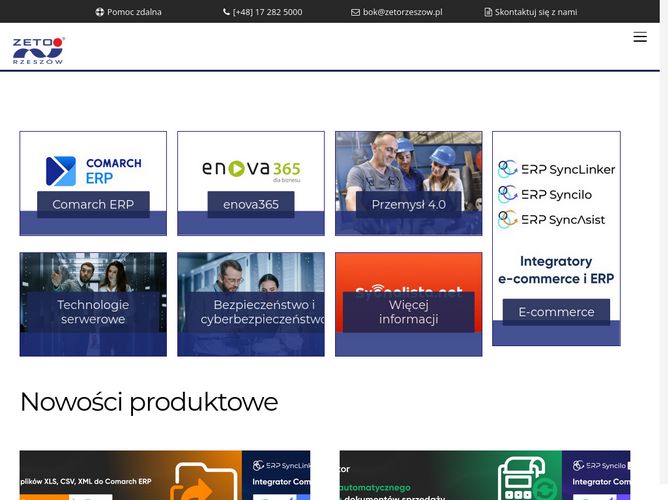Click the envelope email icon
Viewport: 668px width, 500px height.
click(355, 12)
